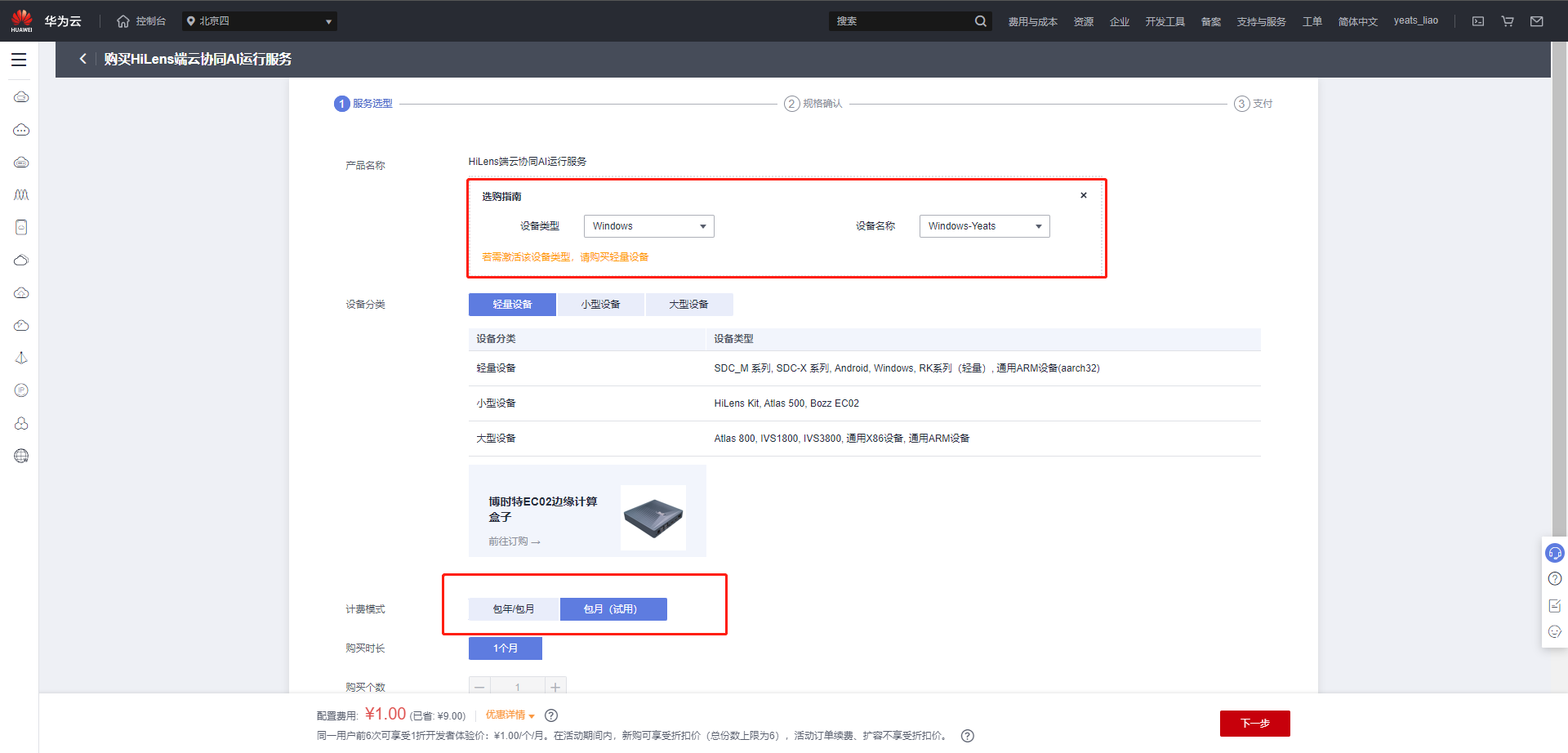Open the stacked clouds sidebar icon
The height and width of the screenshot is (753, 1568).
21,261
